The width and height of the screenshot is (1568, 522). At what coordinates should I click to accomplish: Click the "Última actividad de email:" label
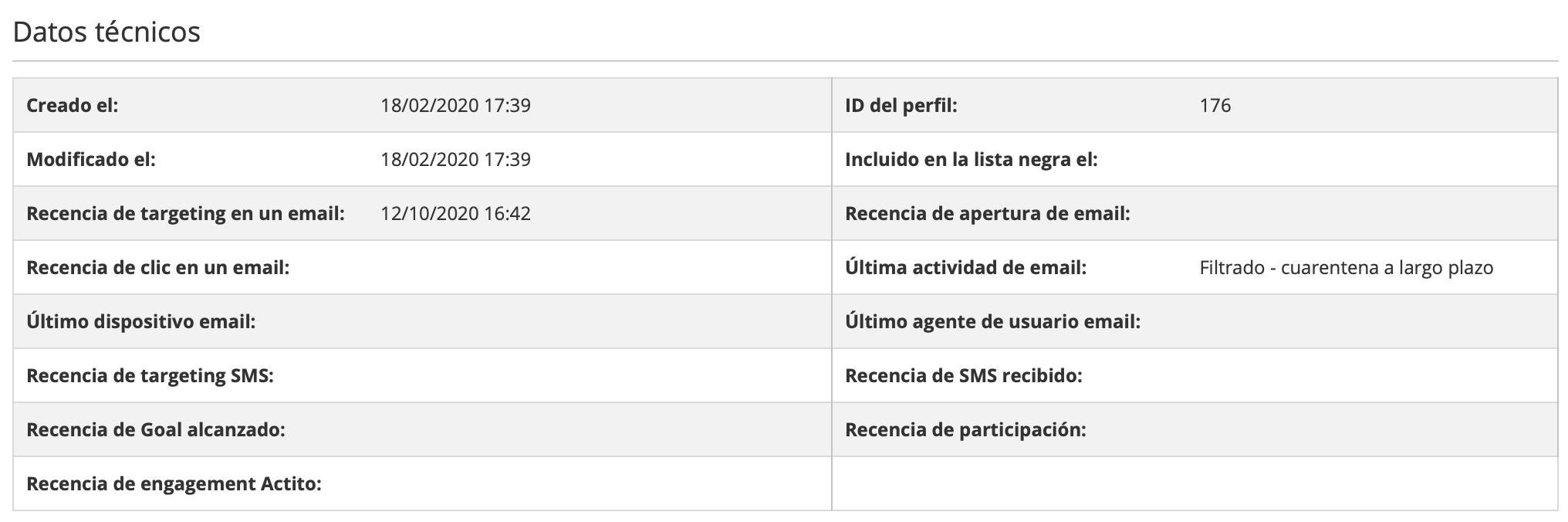[x=966, y=267]
